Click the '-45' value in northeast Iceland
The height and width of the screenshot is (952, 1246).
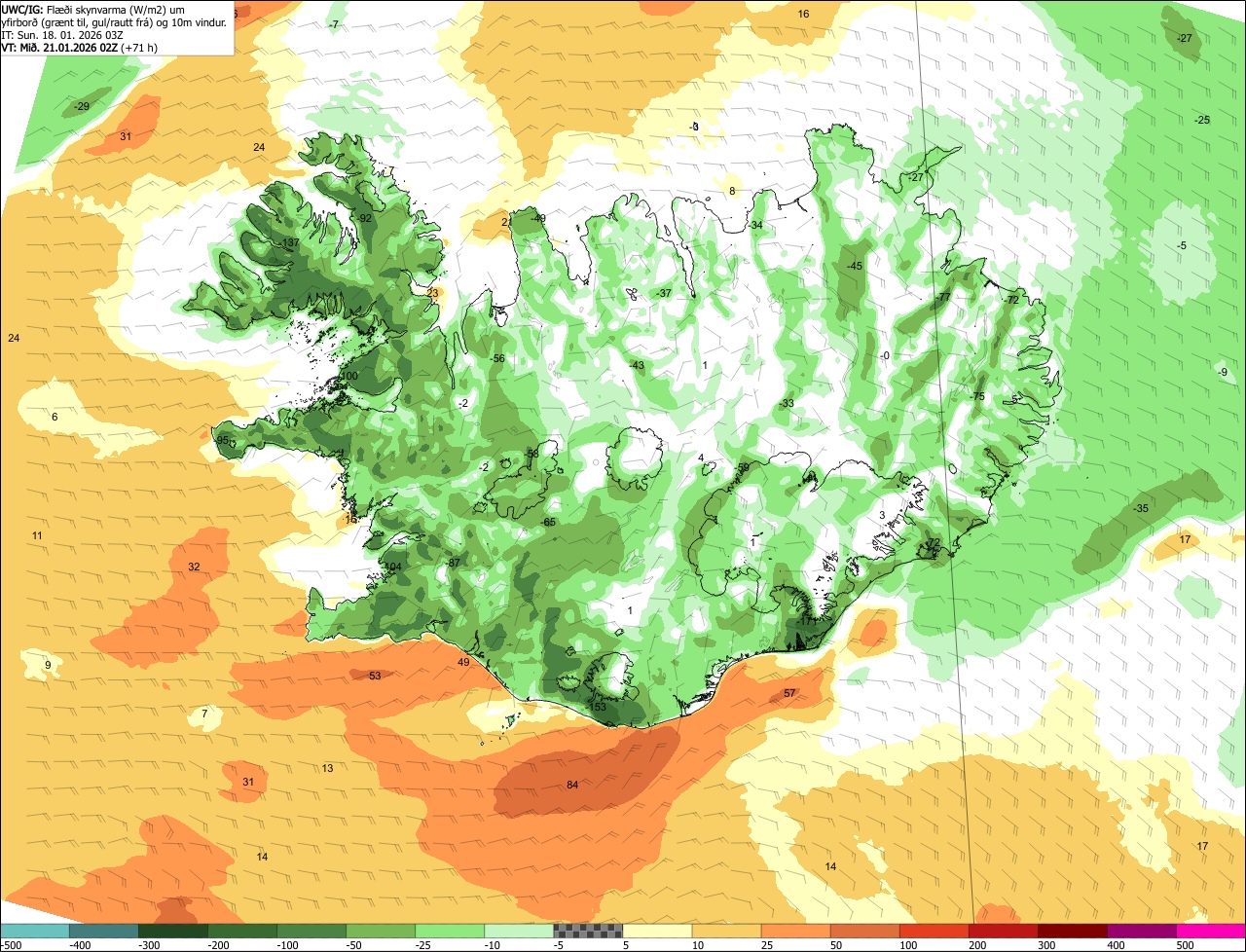click(x=855, y=266)
